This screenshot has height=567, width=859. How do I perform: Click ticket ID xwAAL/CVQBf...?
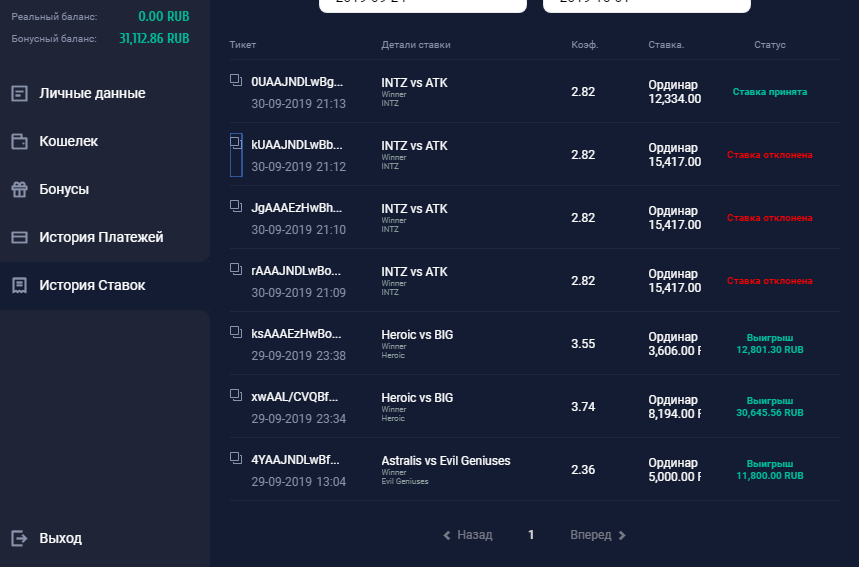point(295,397)
